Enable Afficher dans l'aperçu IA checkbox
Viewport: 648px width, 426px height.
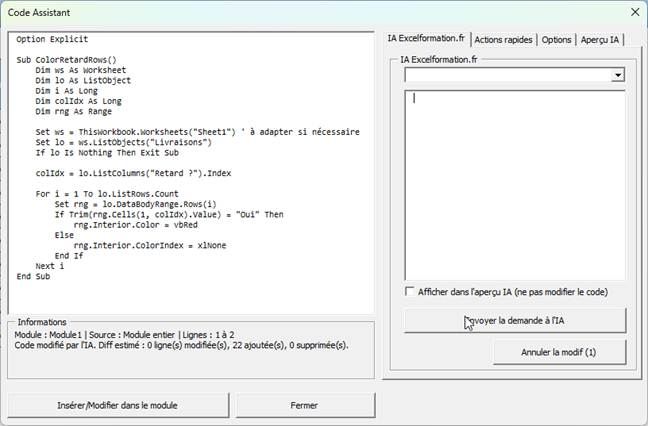click(410, 291)
